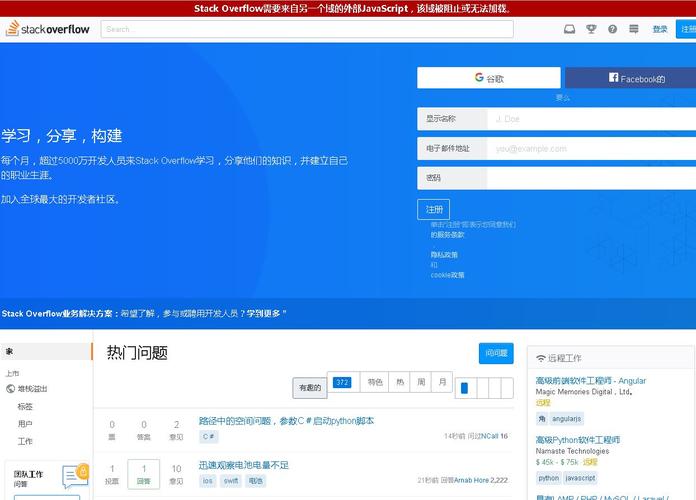Click the blue 注册 button in header
Screen dimensions: 696x500
click(686, 29)
